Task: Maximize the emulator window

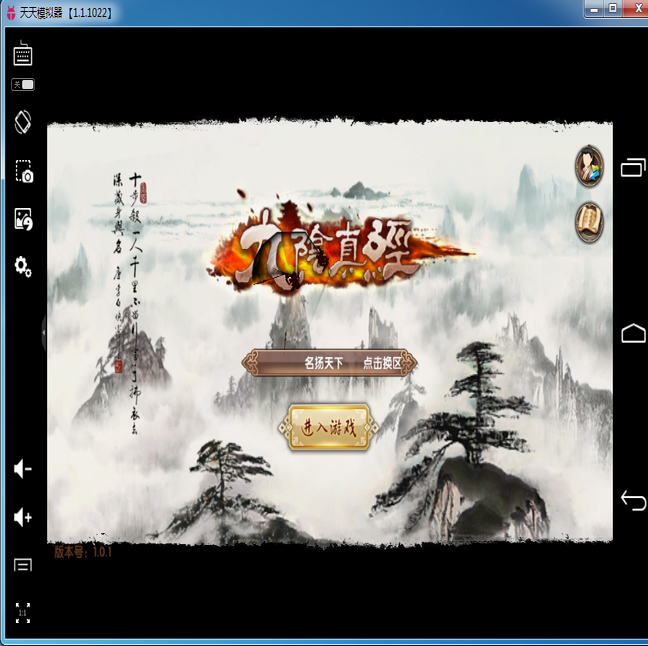Action: click(612, 8)
